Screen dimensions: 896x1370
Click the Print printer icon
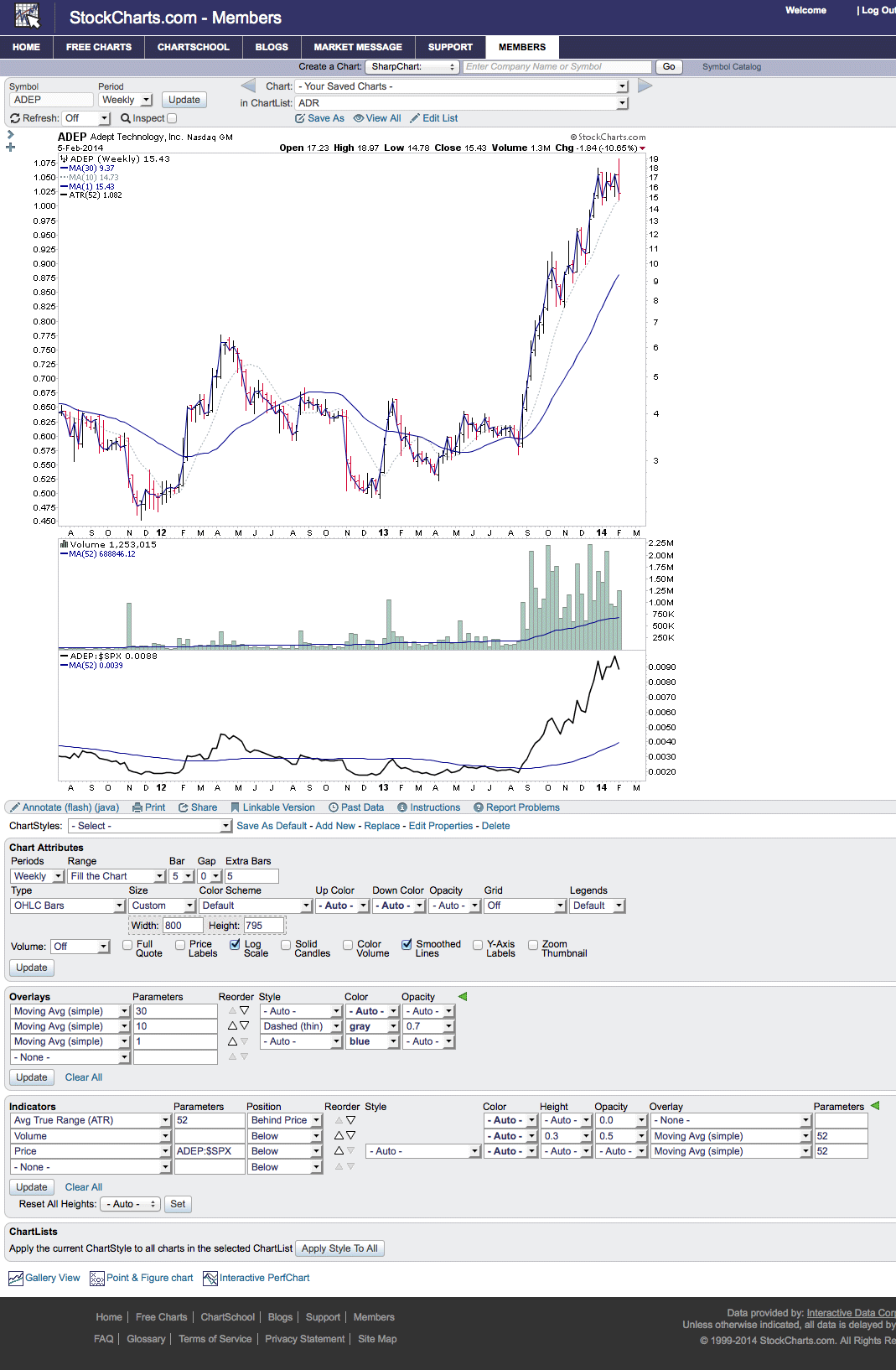point(137,807)
